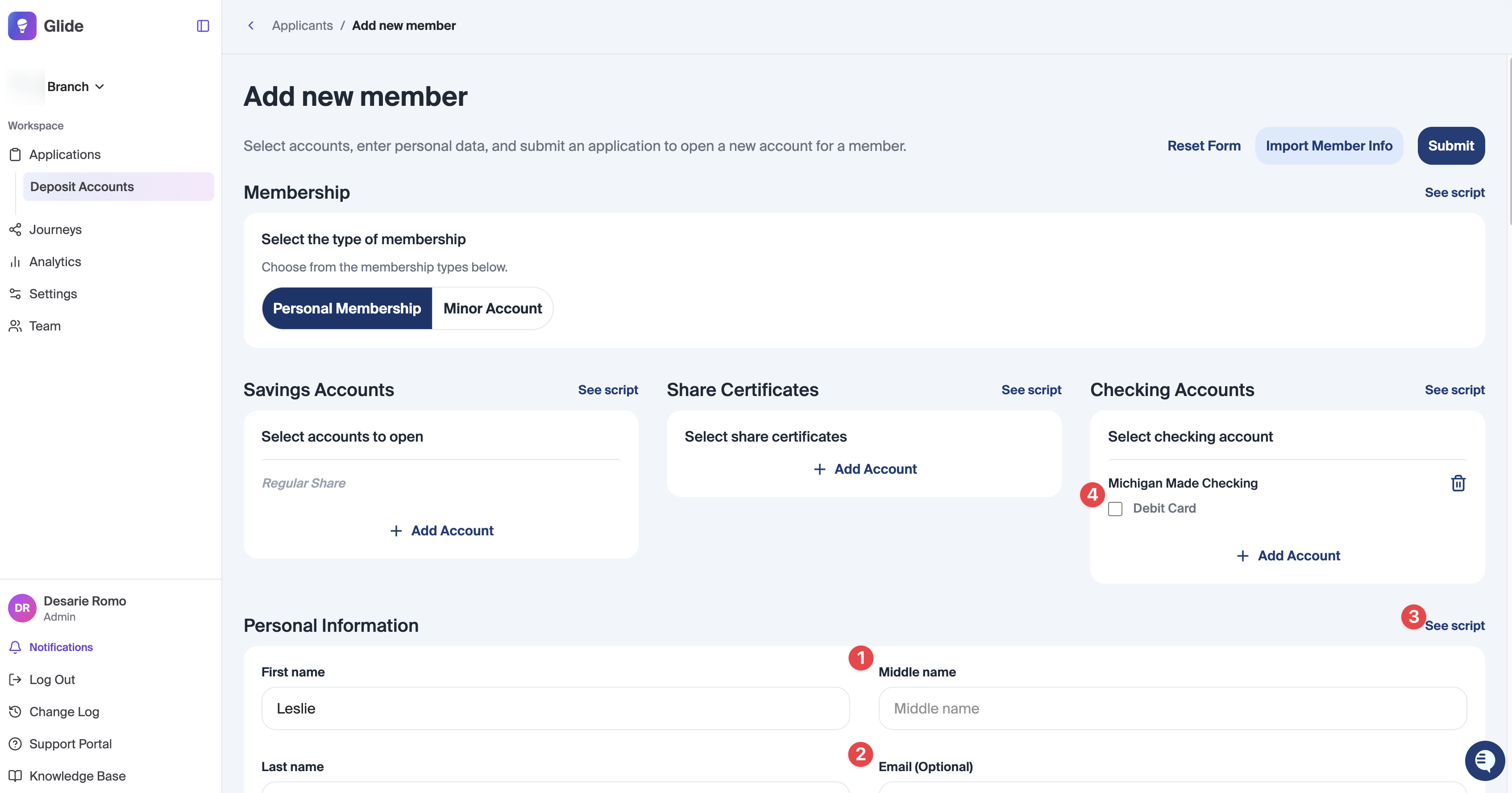The image size is (1512, 793).
Task: Open Journeys from the sidebar
Action: (55, 229)
